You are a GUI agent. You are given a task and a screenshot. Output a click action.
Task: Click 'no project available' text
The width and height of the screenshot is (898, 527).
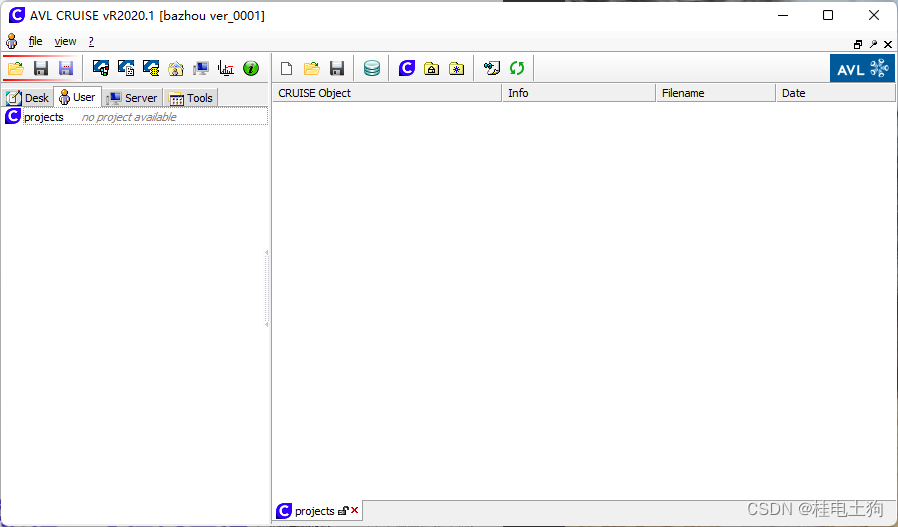point(129,117)
